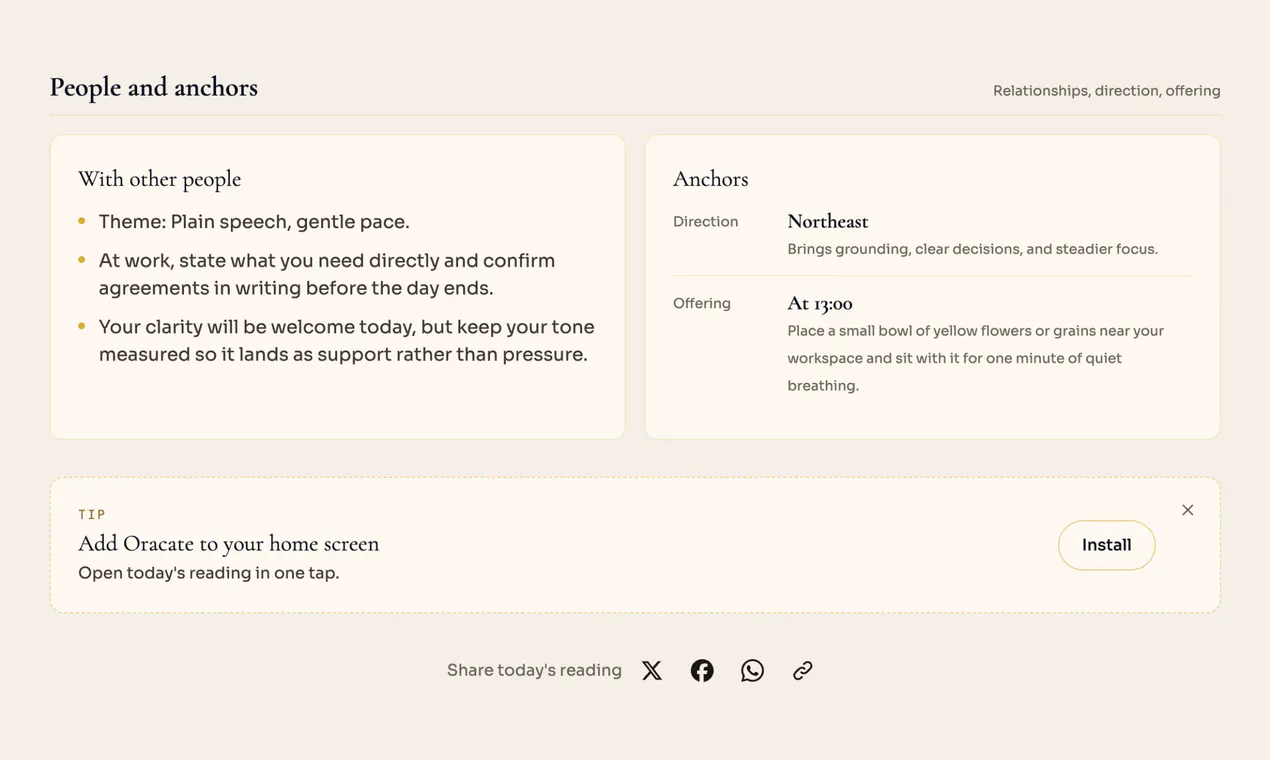Dismiss the home screen tip

[x=1187, y=510]
